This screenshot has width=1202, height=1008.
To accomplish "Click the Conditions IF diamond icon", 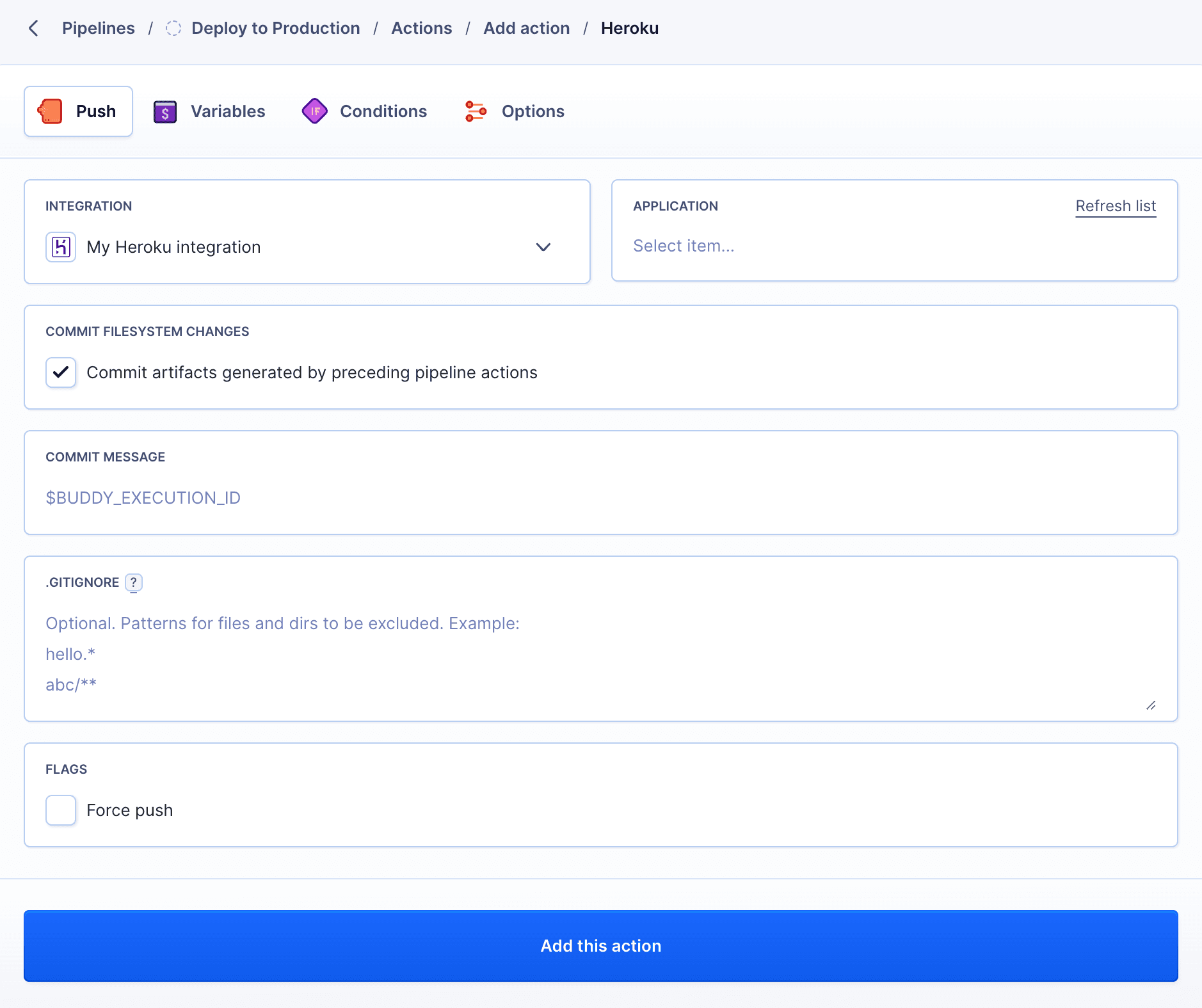I will [314, 111].
